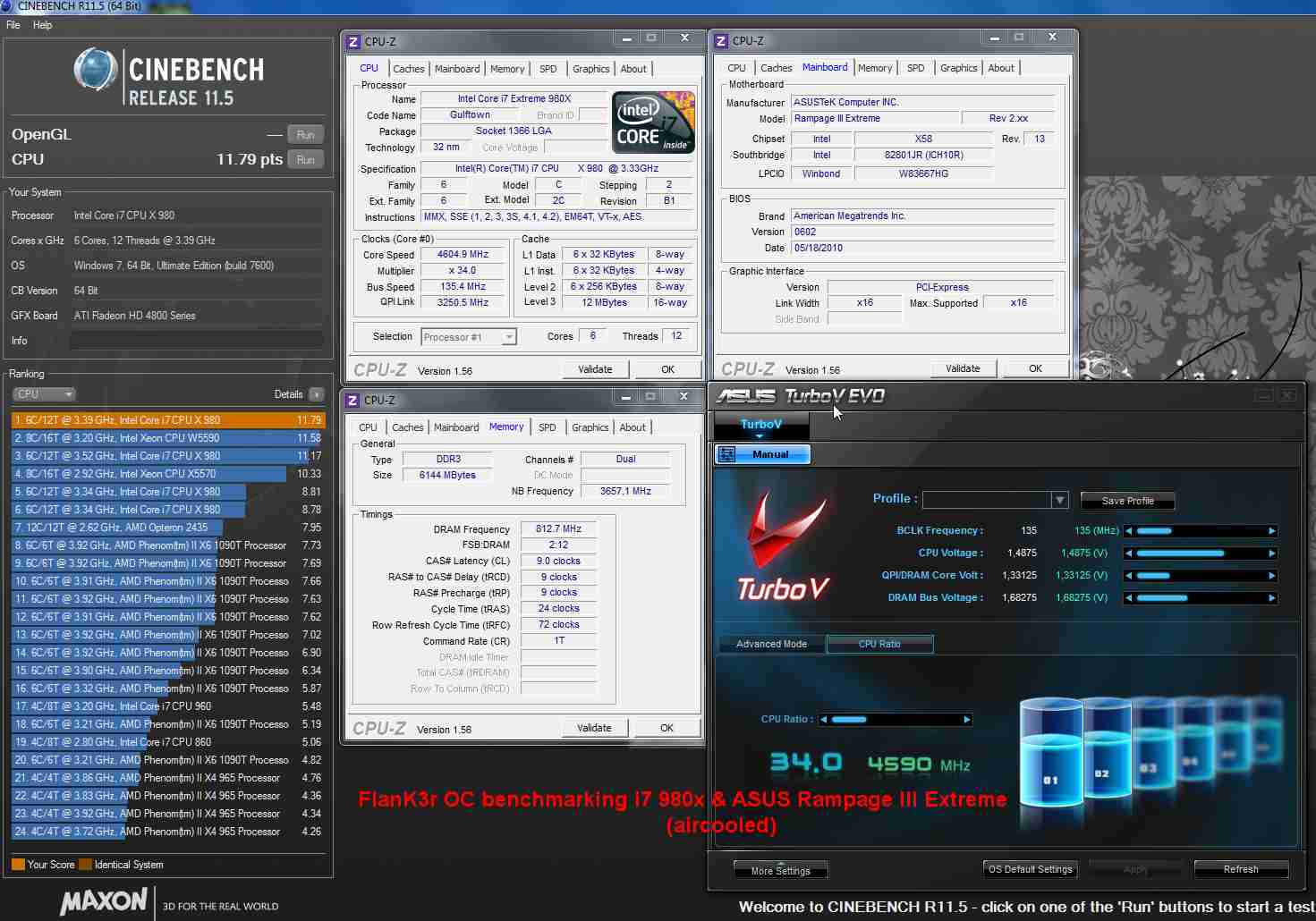Run the CPU benchmark
Image resolution: width=1316 pixels, height=921 pixels.
pyautogui.click(x=306, y=160)
